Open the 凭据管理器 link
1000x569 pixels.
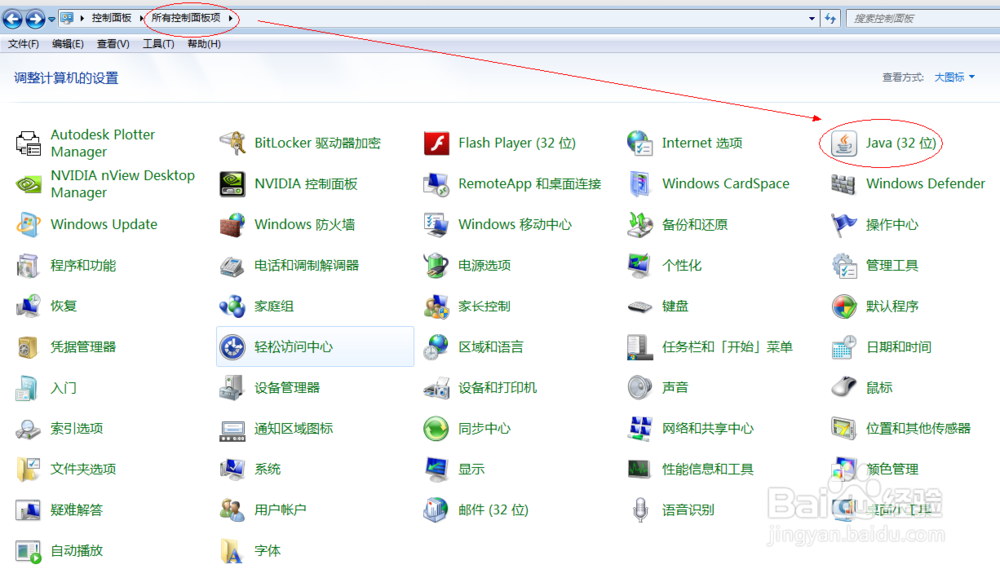click(83, 347)
